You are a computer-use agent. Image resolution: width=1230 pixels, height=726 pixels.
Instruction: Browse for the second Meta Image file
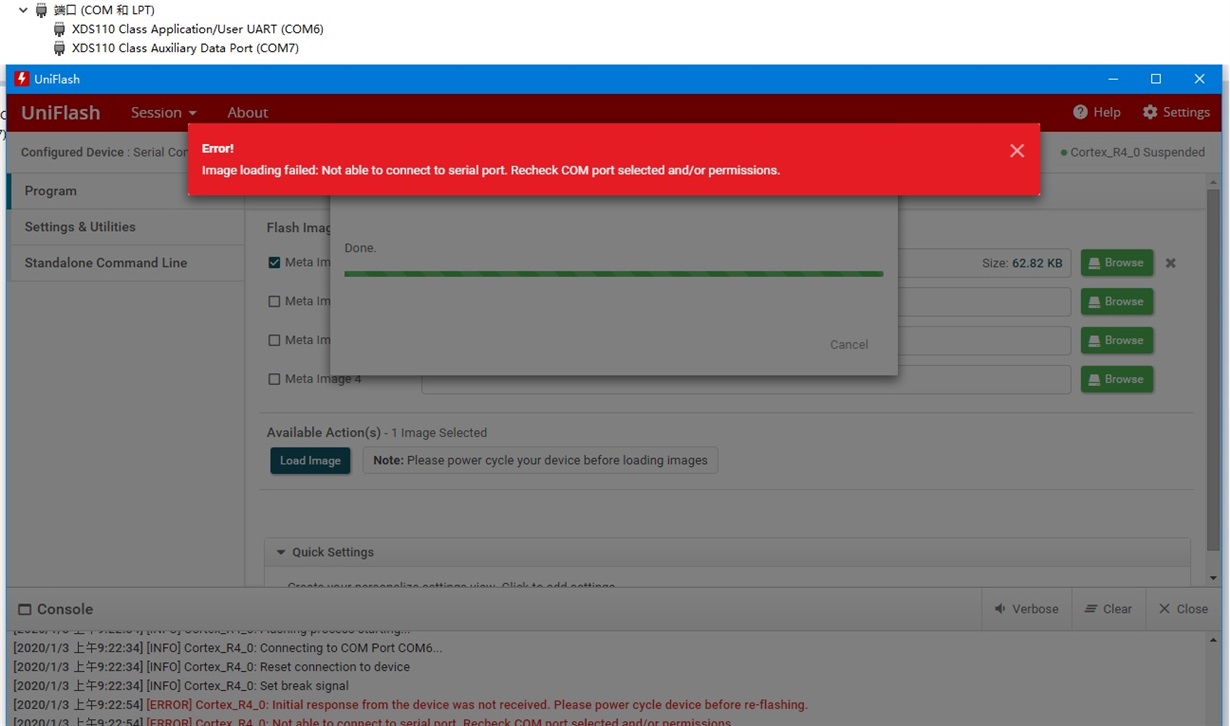1116,301
